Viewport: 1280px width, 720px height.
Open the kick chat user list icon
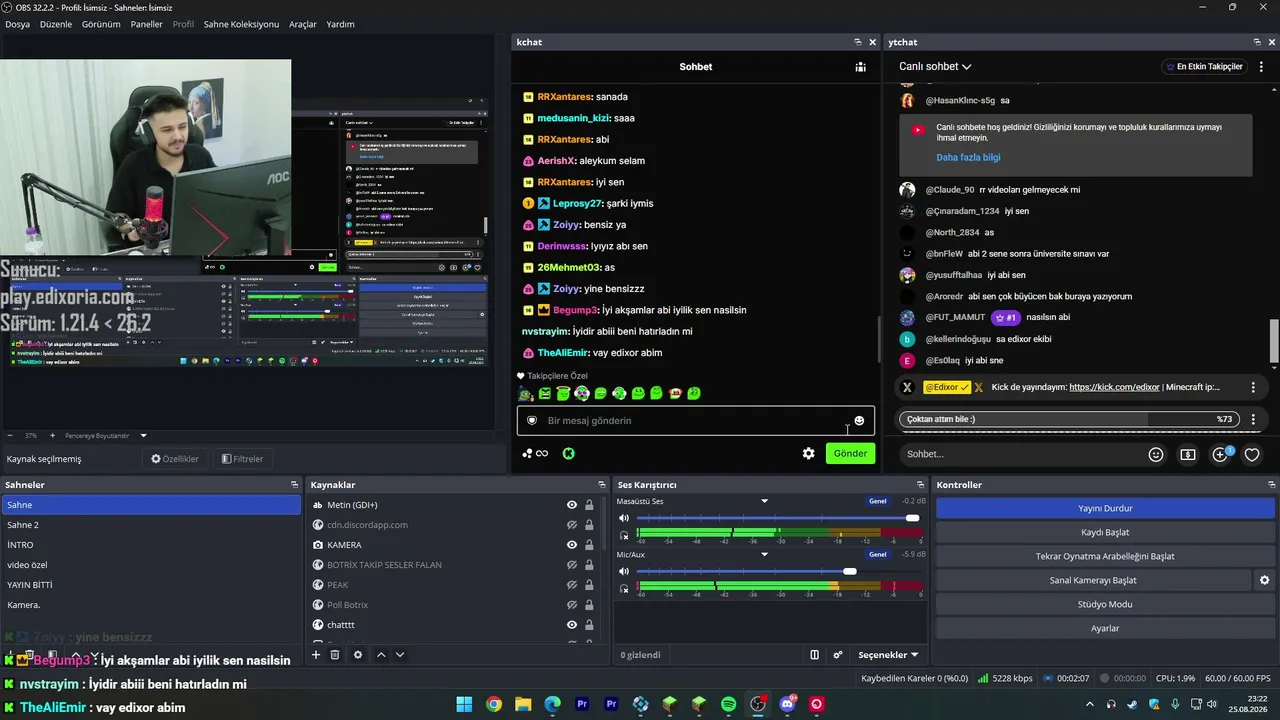pos(860,67)
